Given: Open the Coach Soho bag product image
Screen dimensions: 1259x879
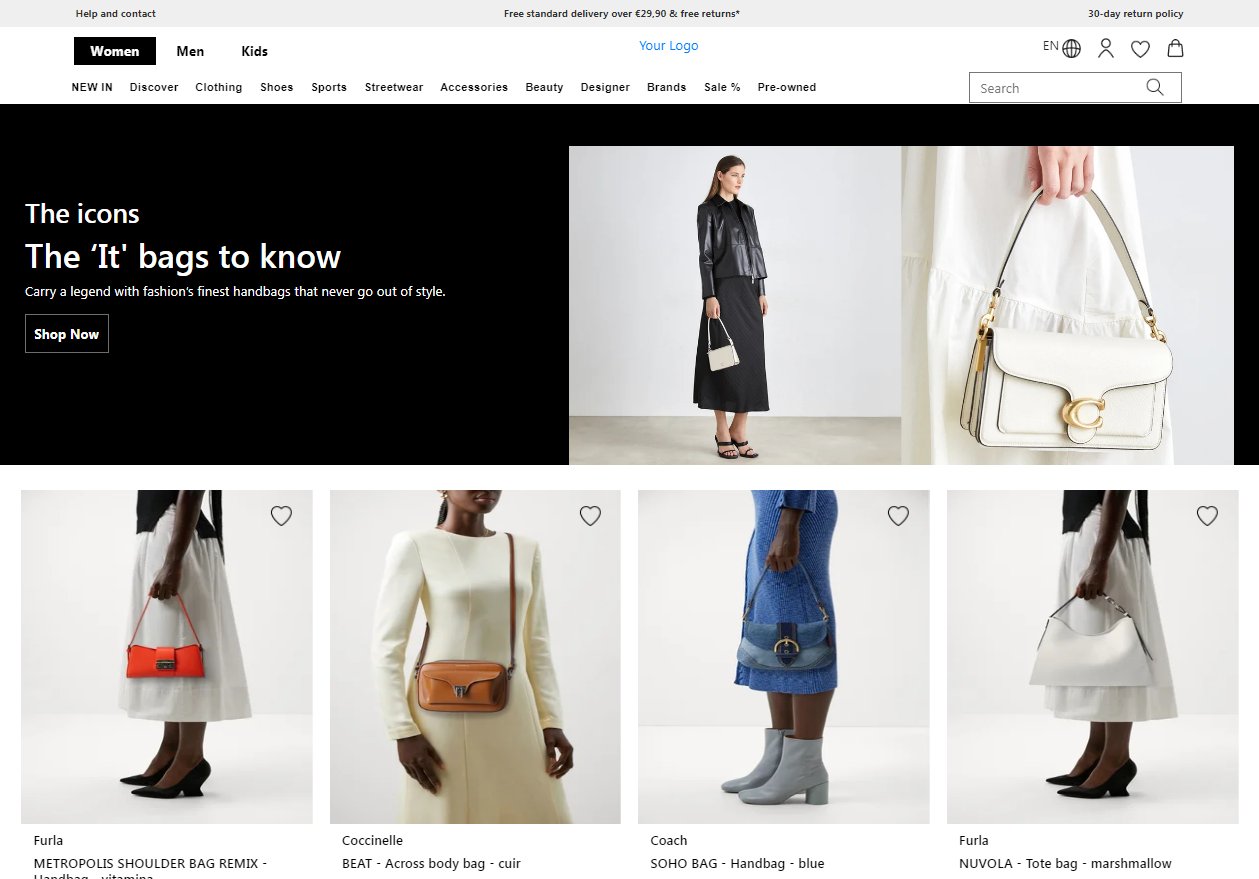Looking at the screenshot, I should (x=783, y=656).
